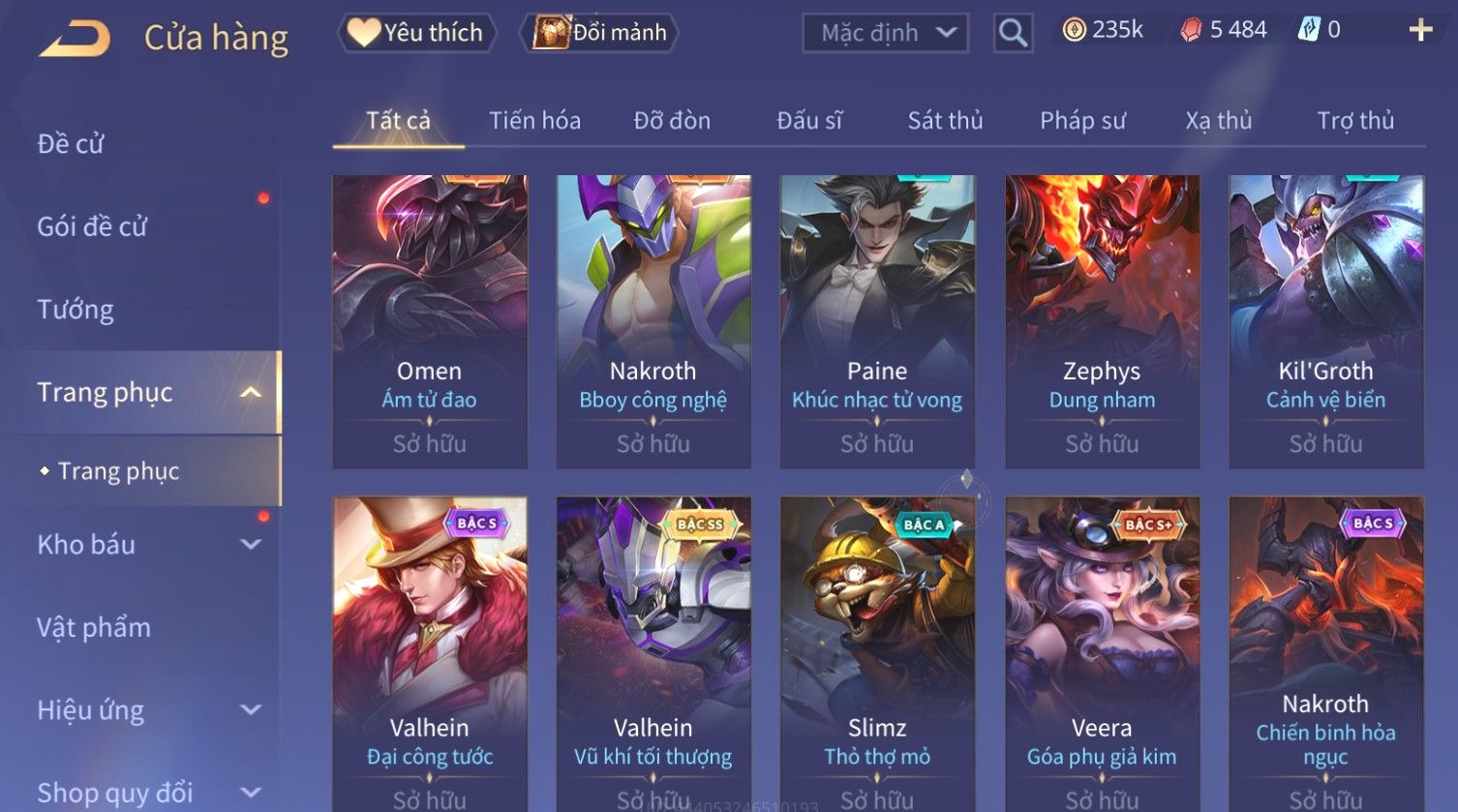Select the Pháp sư category tab
Screen dimensions: 1458x812
(x=1082, y=120)
